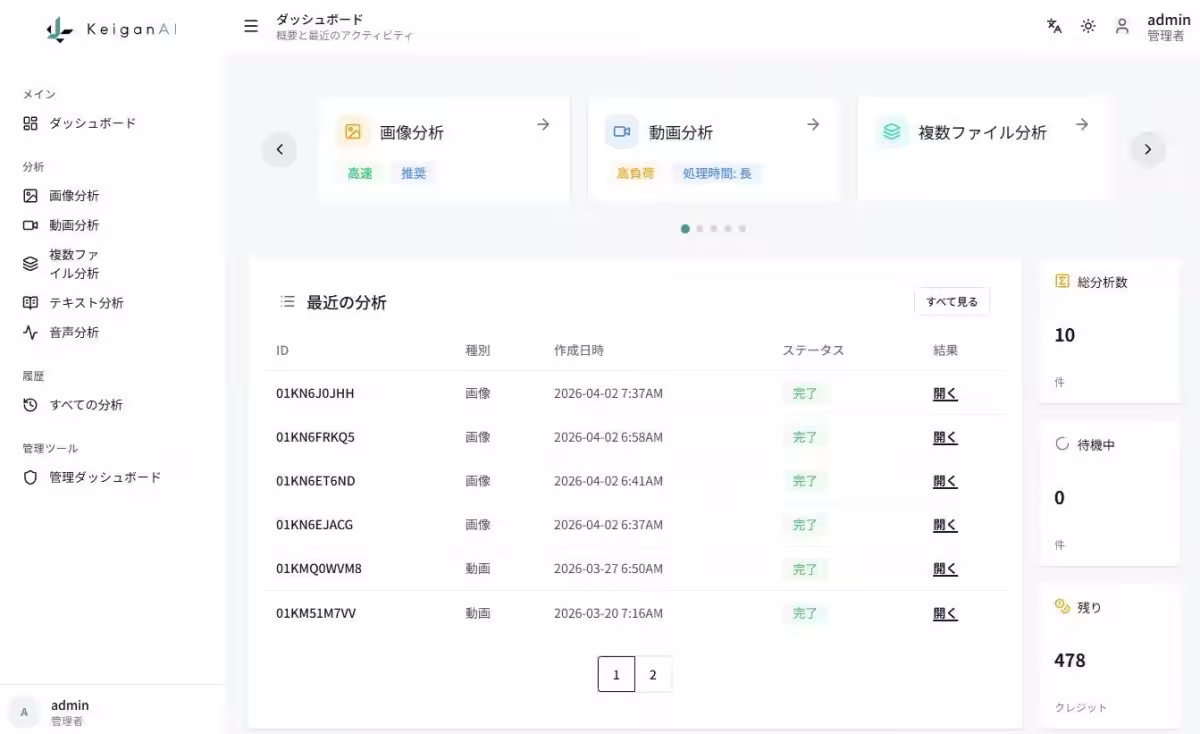
Task: Select ダッシュボード in the main menu
Action: point(91,123)
